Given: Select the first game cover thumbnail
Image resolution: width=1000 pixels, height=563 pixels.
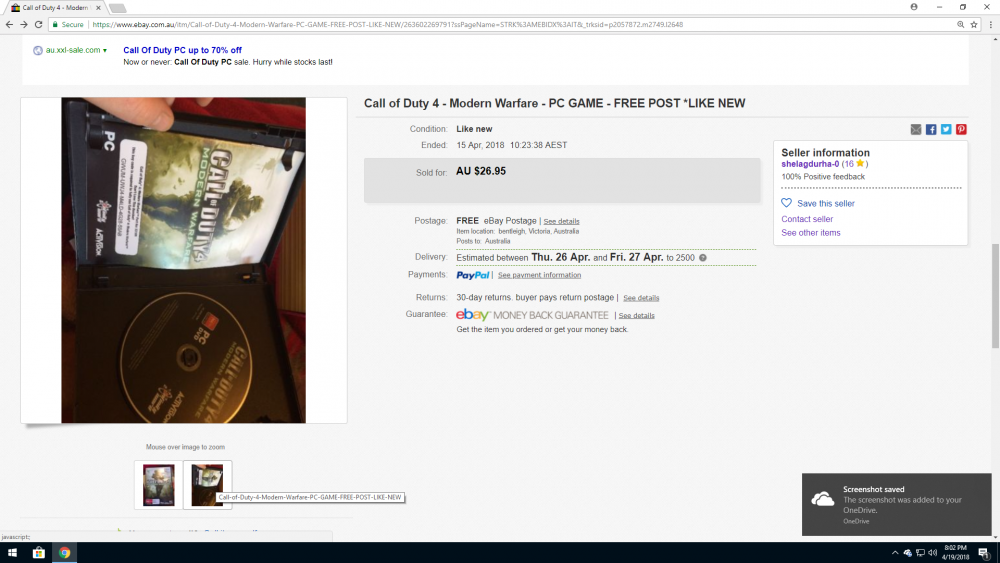Looking at the screenshot, I should (x=158, y=485).
